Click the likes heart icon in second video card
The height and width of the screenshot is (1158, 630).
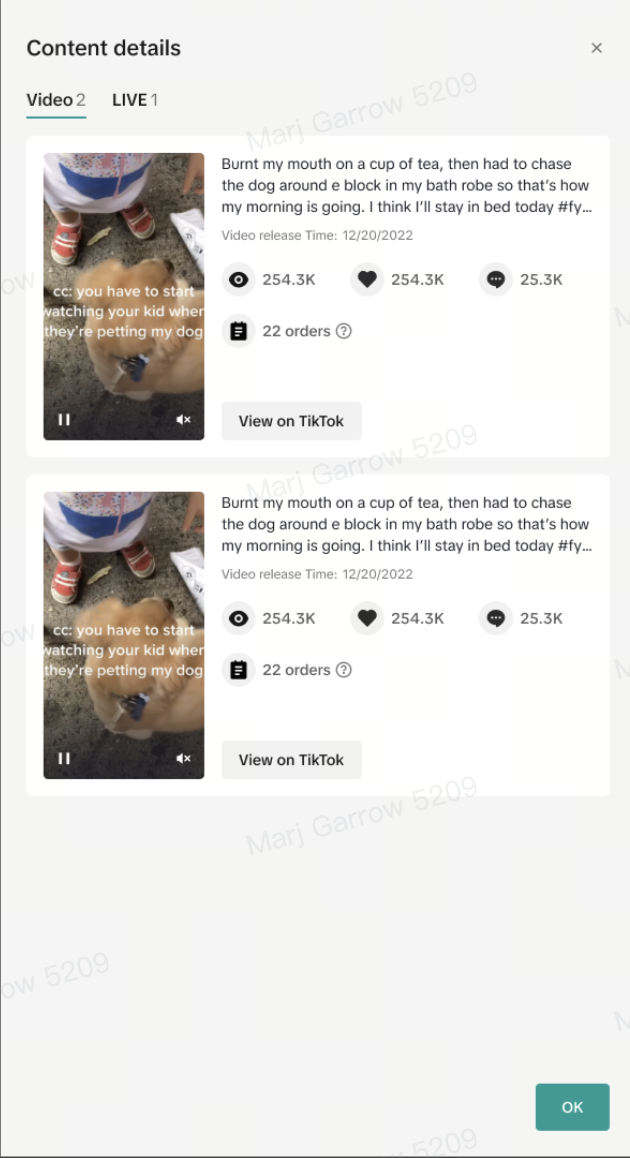point(367,618)
